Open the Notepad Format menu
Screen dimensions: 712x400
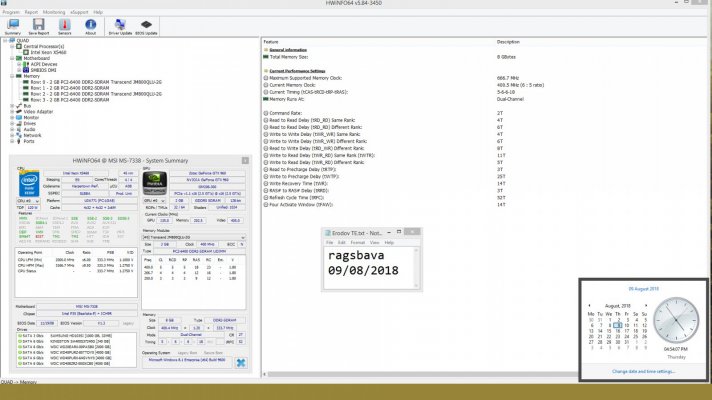(x=357, y=243)
